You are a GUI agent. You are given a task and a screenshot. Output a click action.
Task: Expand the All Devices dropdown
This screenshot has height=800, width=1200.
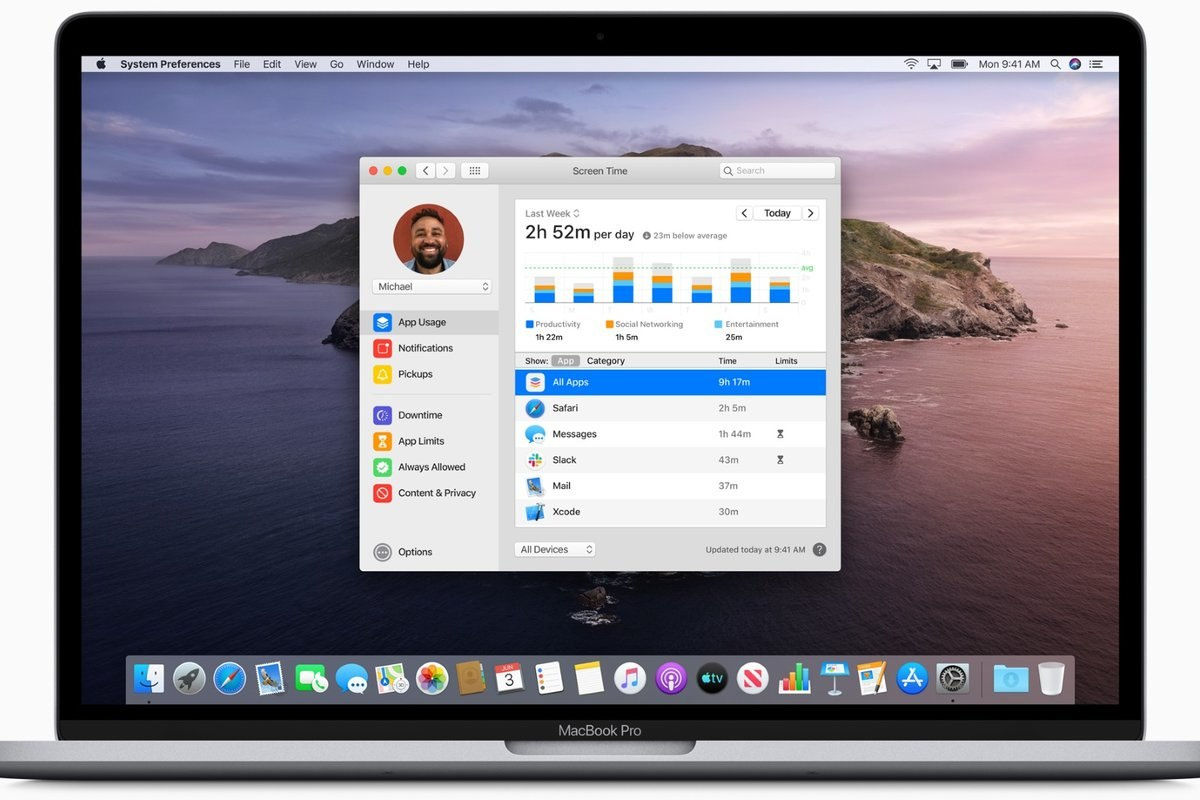click(555, 550)
